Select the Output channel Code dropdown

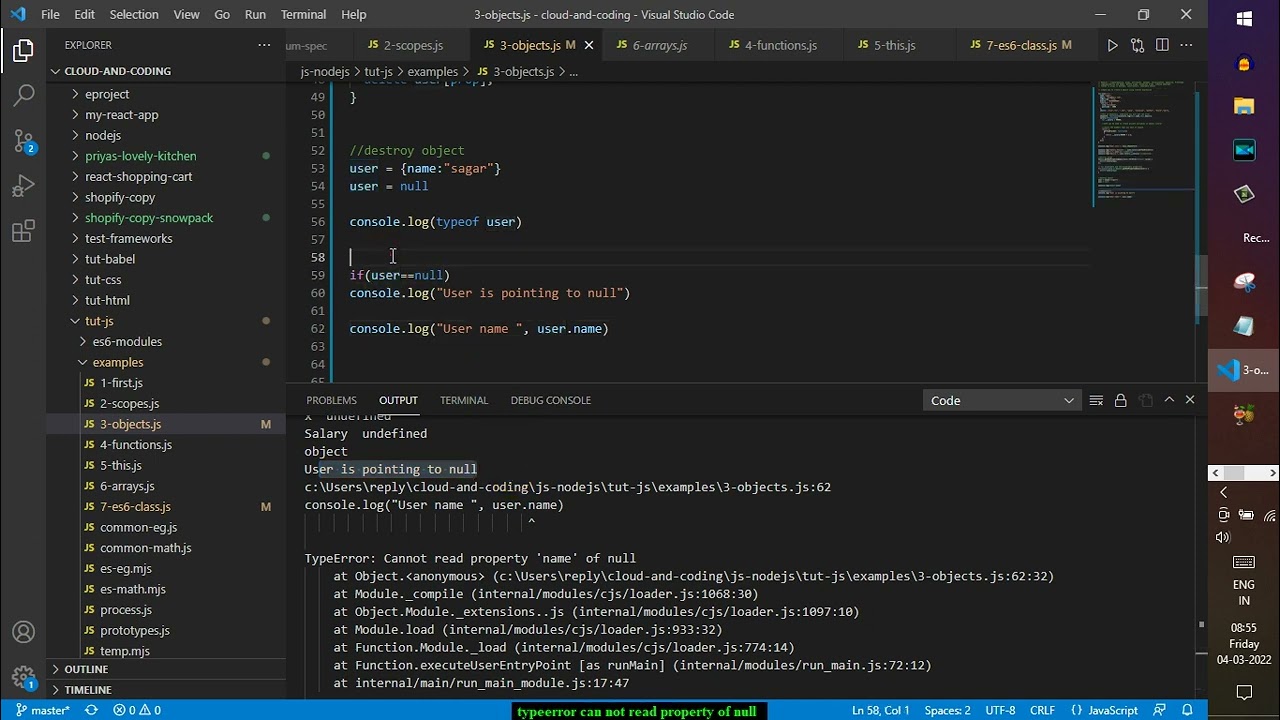1001,400
